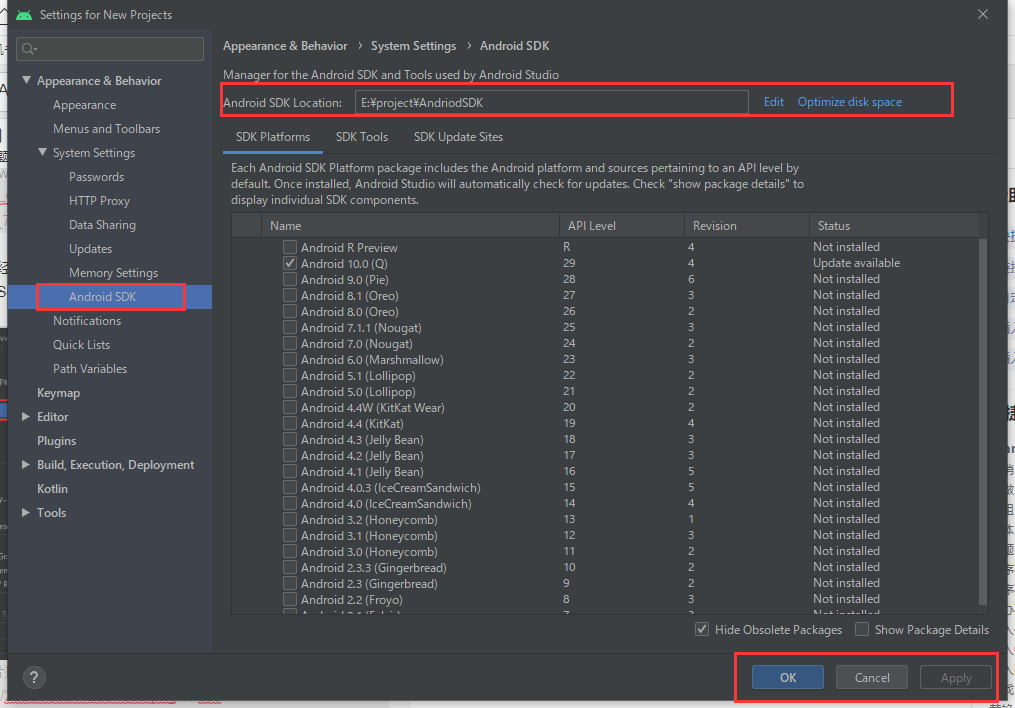Click the Android Studio robot logo icon
The height and width of the screenshot is (708, 1015).
pos(24,15)
